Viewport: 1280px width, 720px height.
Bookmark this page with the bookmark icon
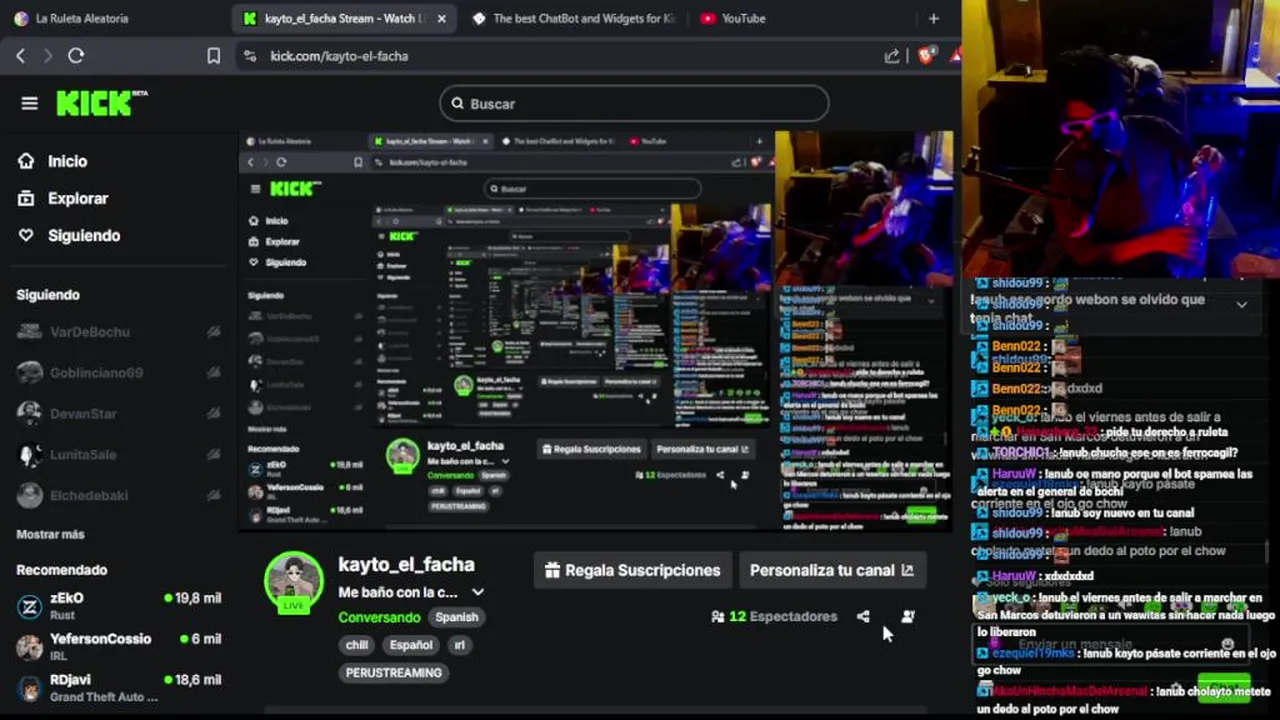(x=213, y=56)
